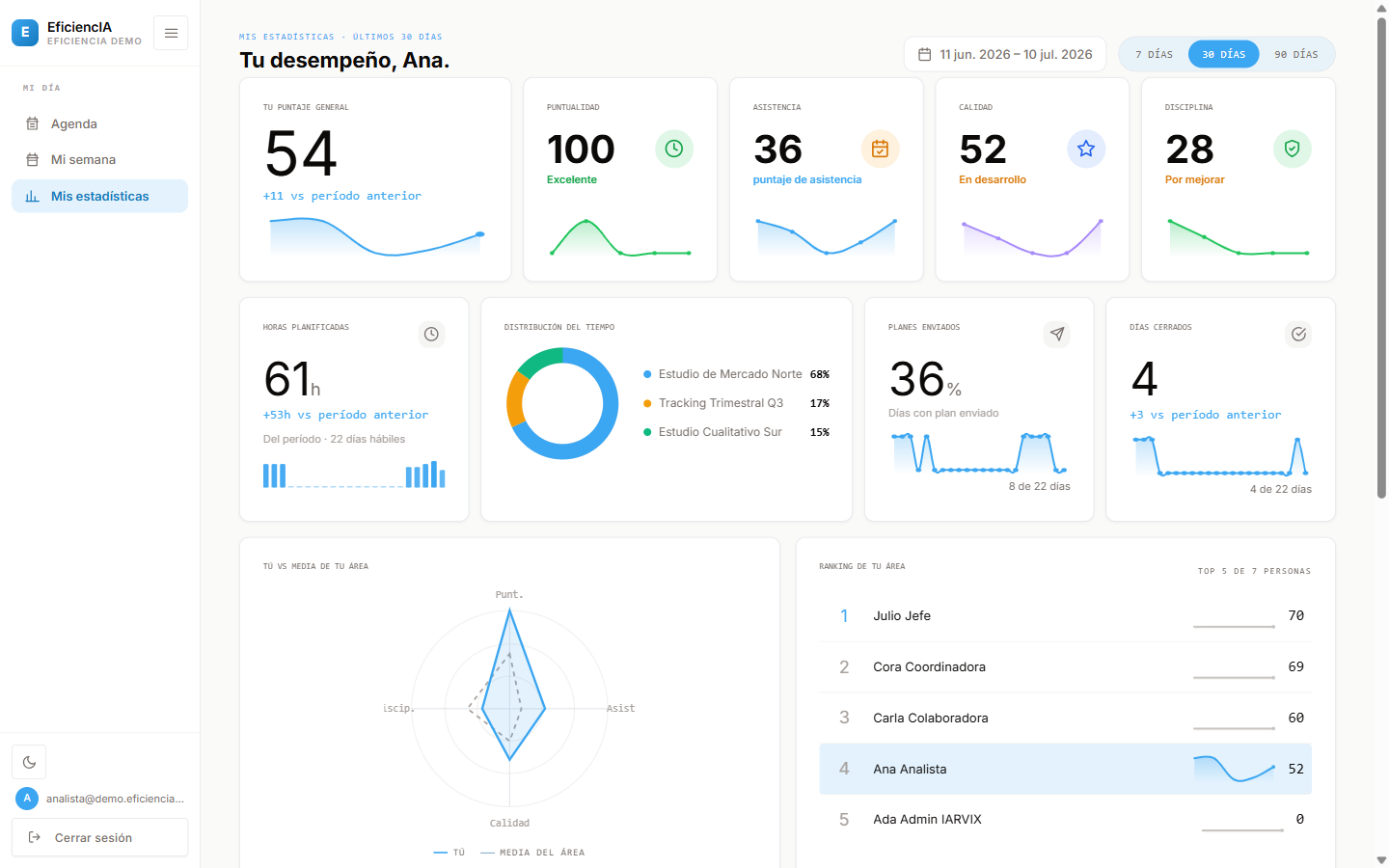Toggle dark mode with the moon icon

[29, 762]
